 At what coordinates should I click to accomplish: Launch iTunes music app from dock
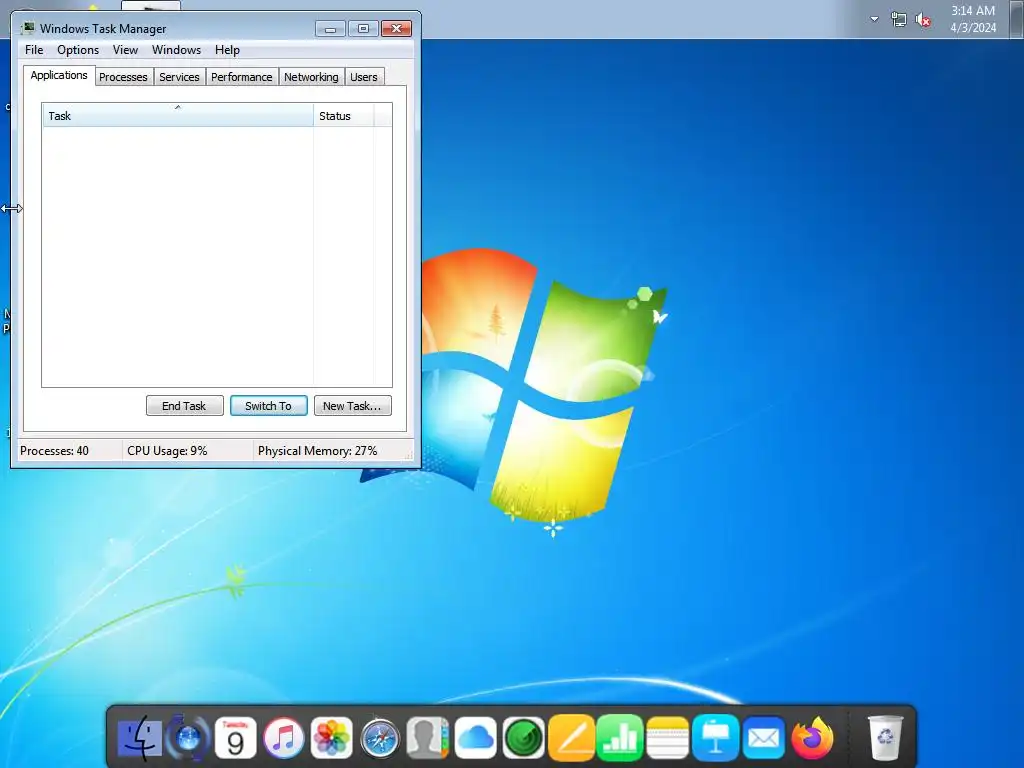[283, 739]
